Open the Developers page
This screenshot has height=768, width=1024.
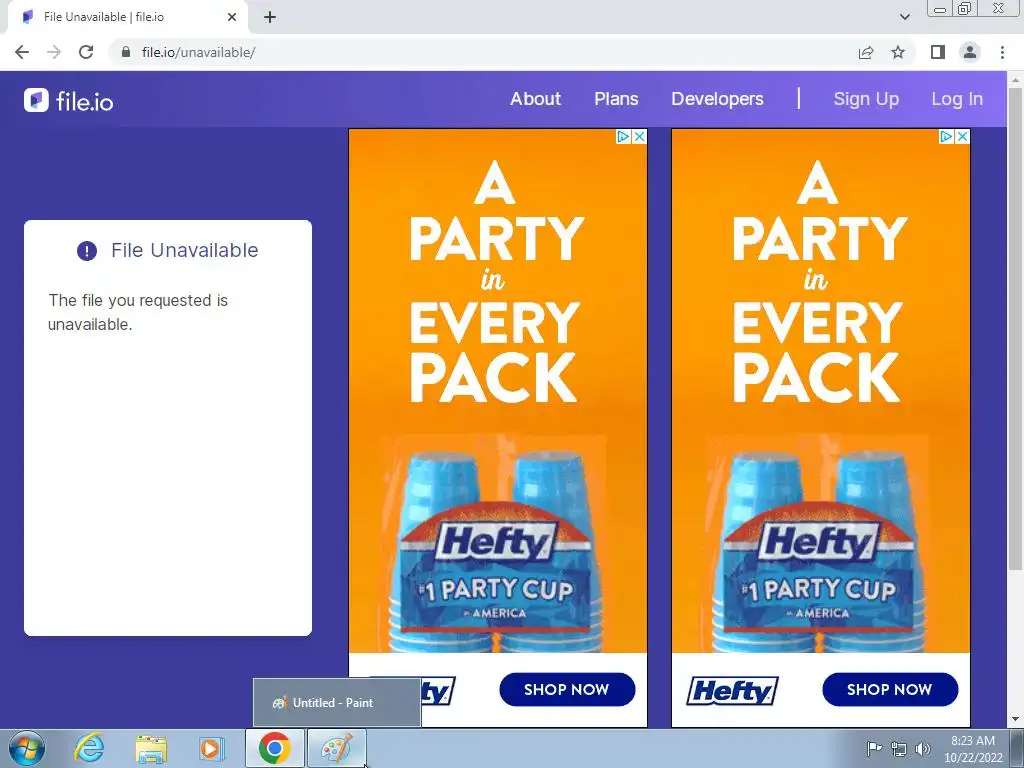coord(717,99)
